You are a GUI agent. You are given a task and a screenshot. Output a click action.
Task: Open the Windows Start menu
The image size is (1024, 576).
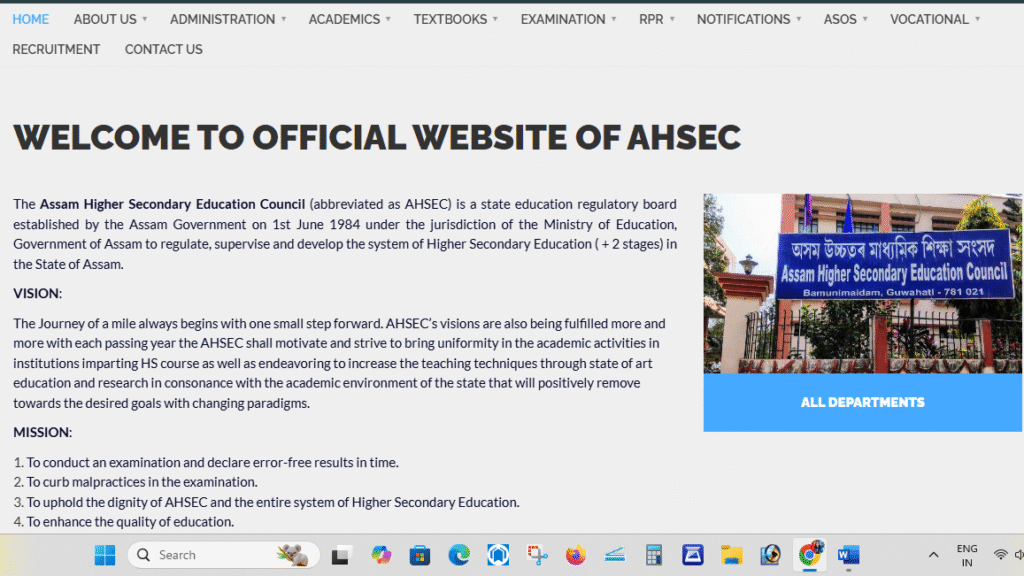[x=104, y=555]
